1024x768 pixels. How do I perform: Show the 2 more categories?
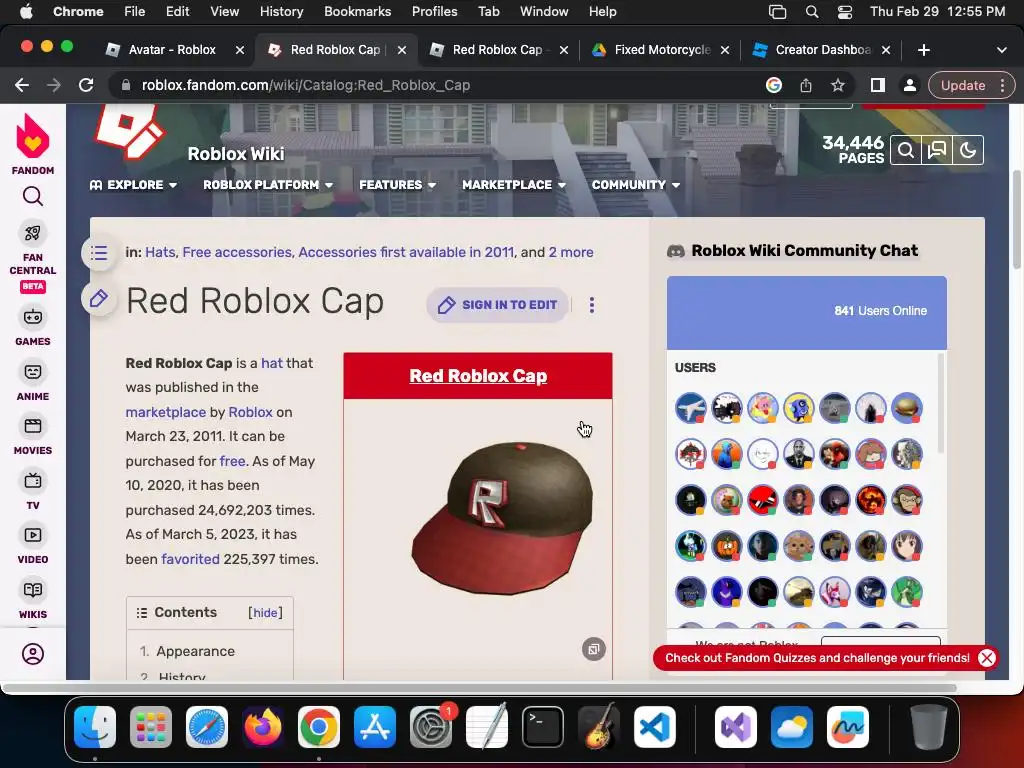coord(571,252)
